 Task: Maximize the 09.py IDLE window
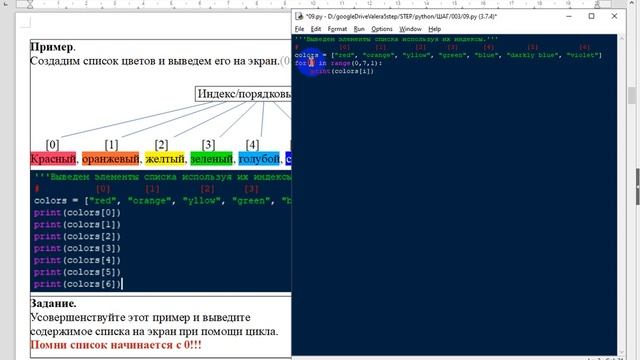(x=591, y=16)
